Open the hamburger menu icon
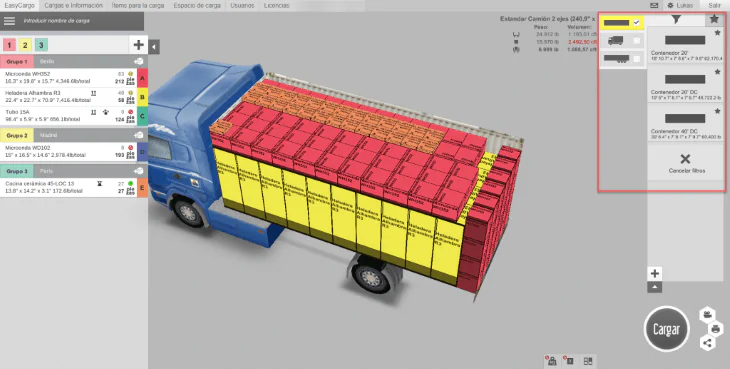This screenshot has width=730, height=369. click(x=9, y=21)
